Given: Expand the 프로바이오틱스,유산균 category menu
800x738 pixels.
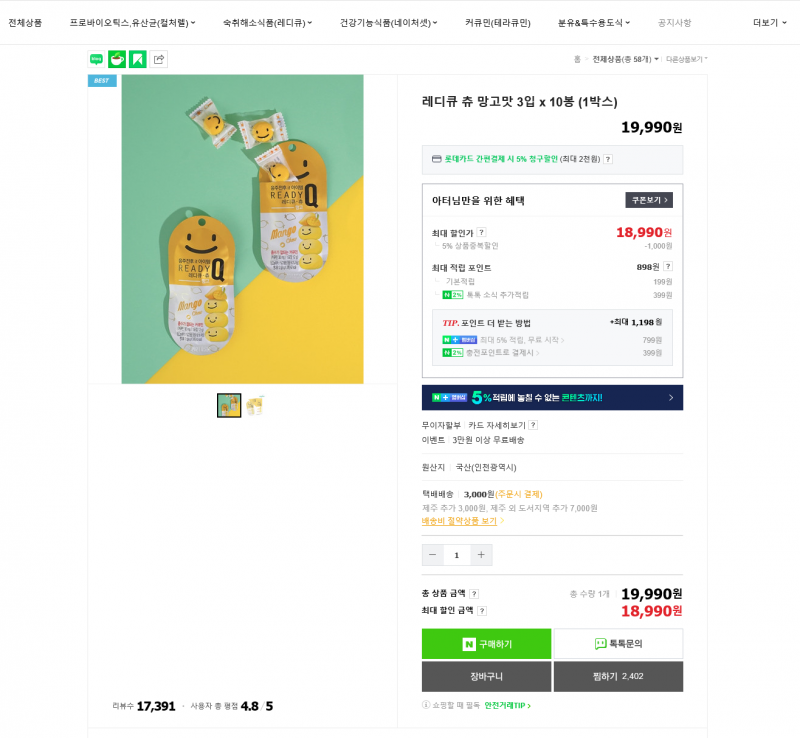Looking at the screenshot, I should click(x=133, y=23).
